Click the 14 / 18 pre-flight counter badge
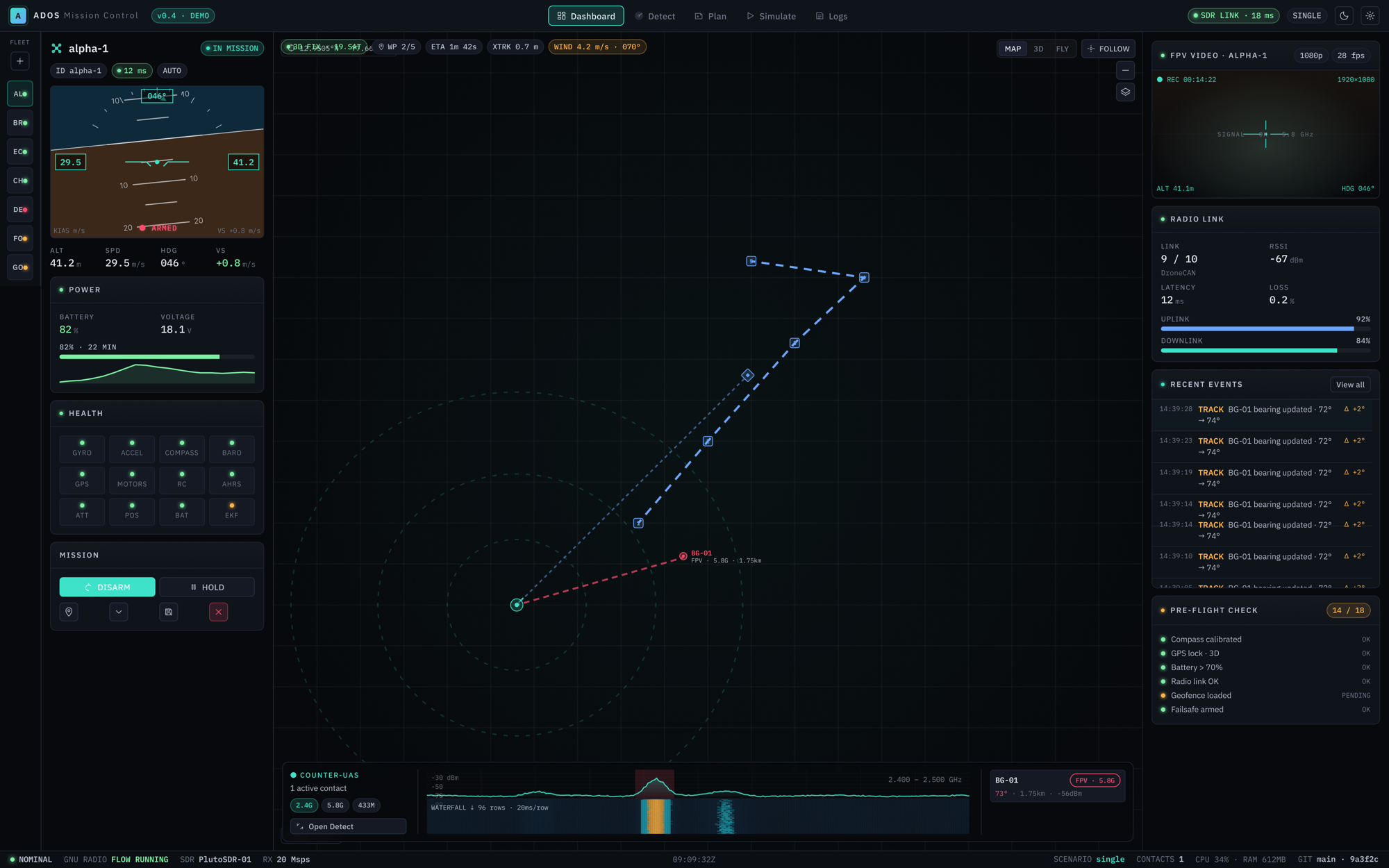 click(1348, 610)
